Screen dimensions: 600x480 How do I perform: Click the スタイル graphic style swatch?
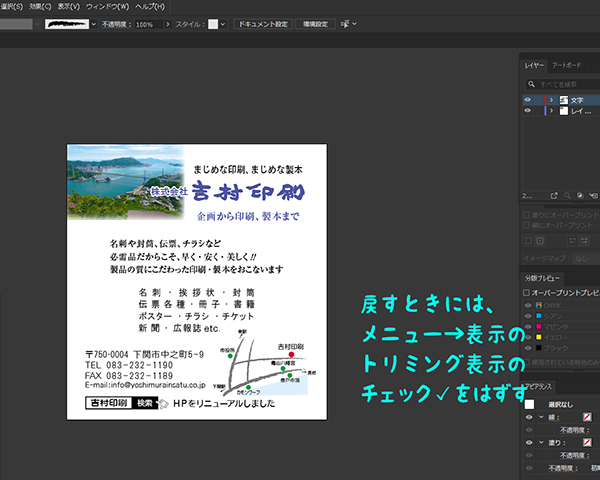213,24
